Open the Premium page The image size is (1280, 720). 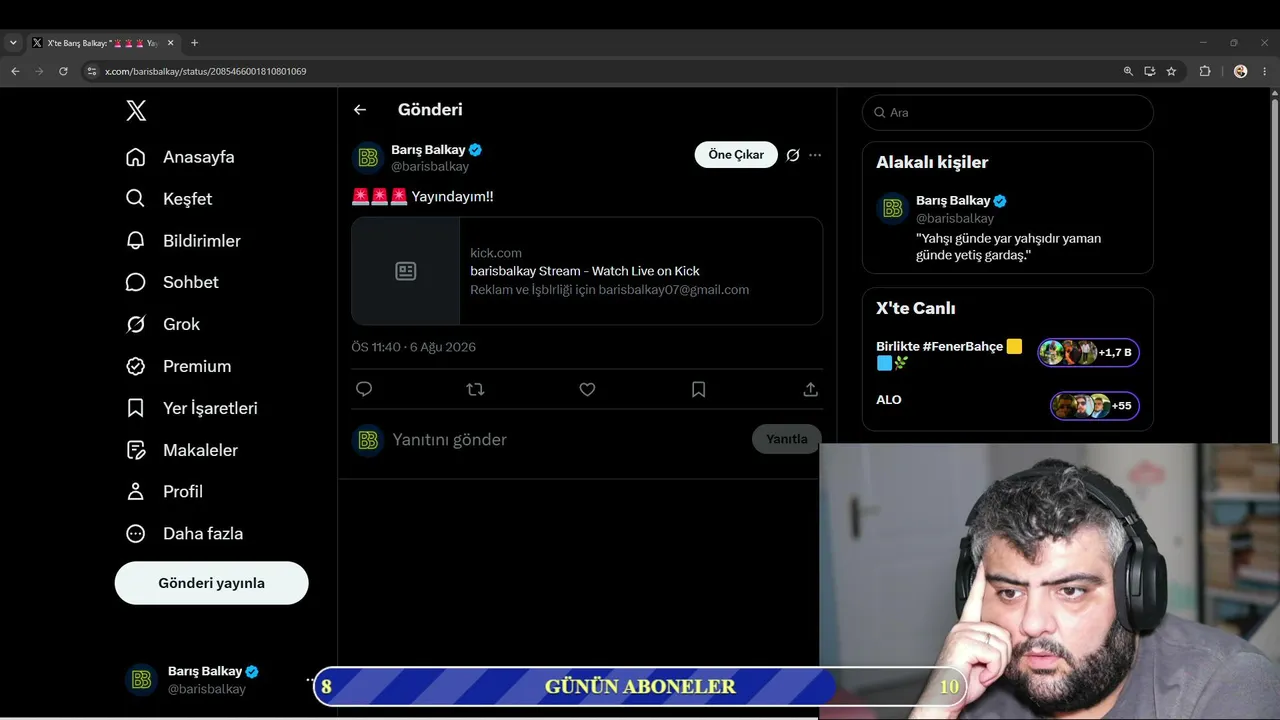point(178,366)
